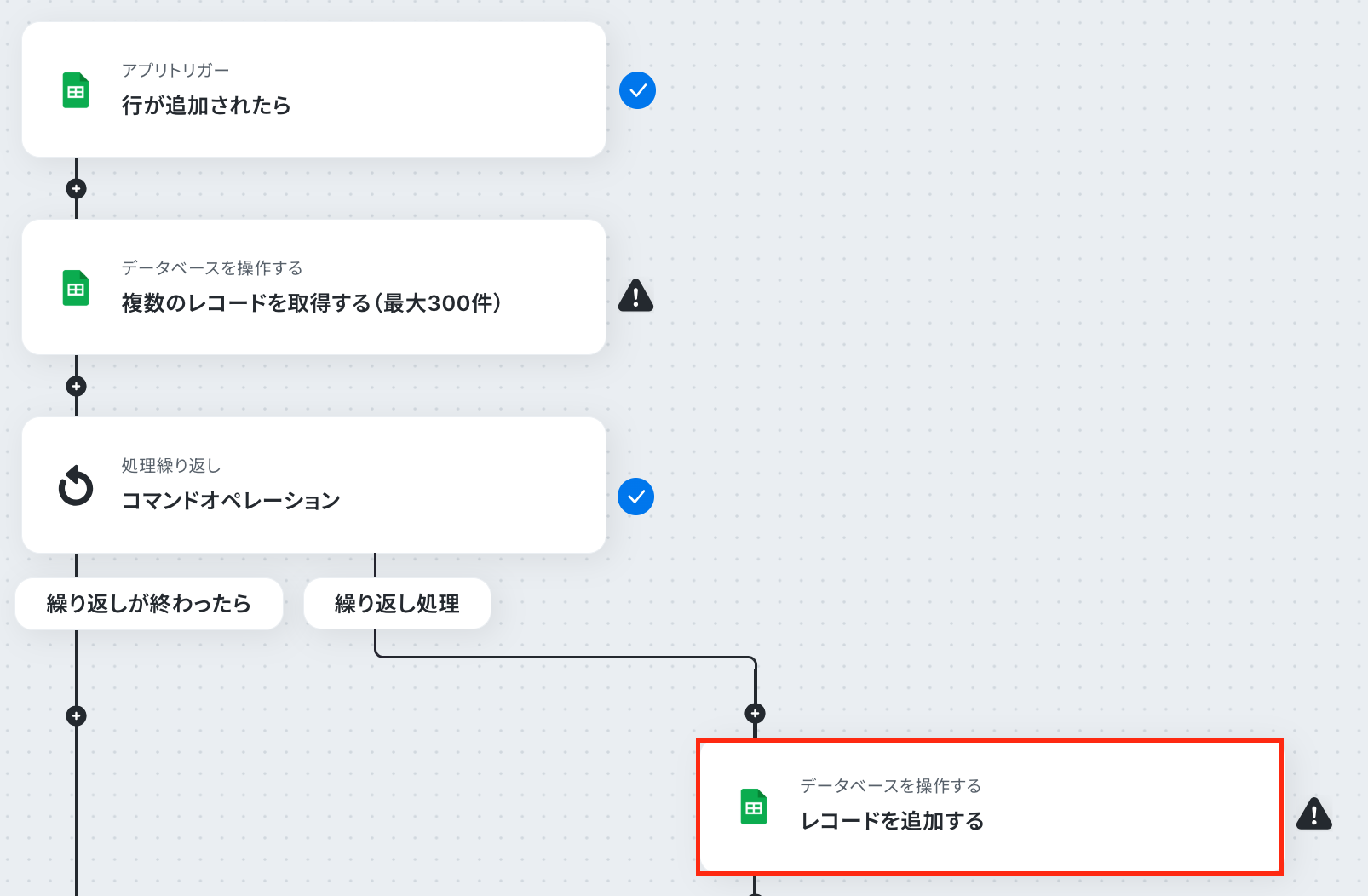Click the アプリトリガー label text
1368x896 pixels.
click(x=175, y=70)
